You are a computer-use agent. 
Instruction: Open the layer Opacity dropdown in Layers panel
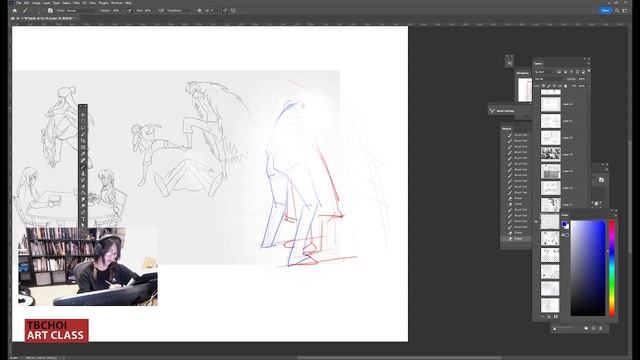583,79
